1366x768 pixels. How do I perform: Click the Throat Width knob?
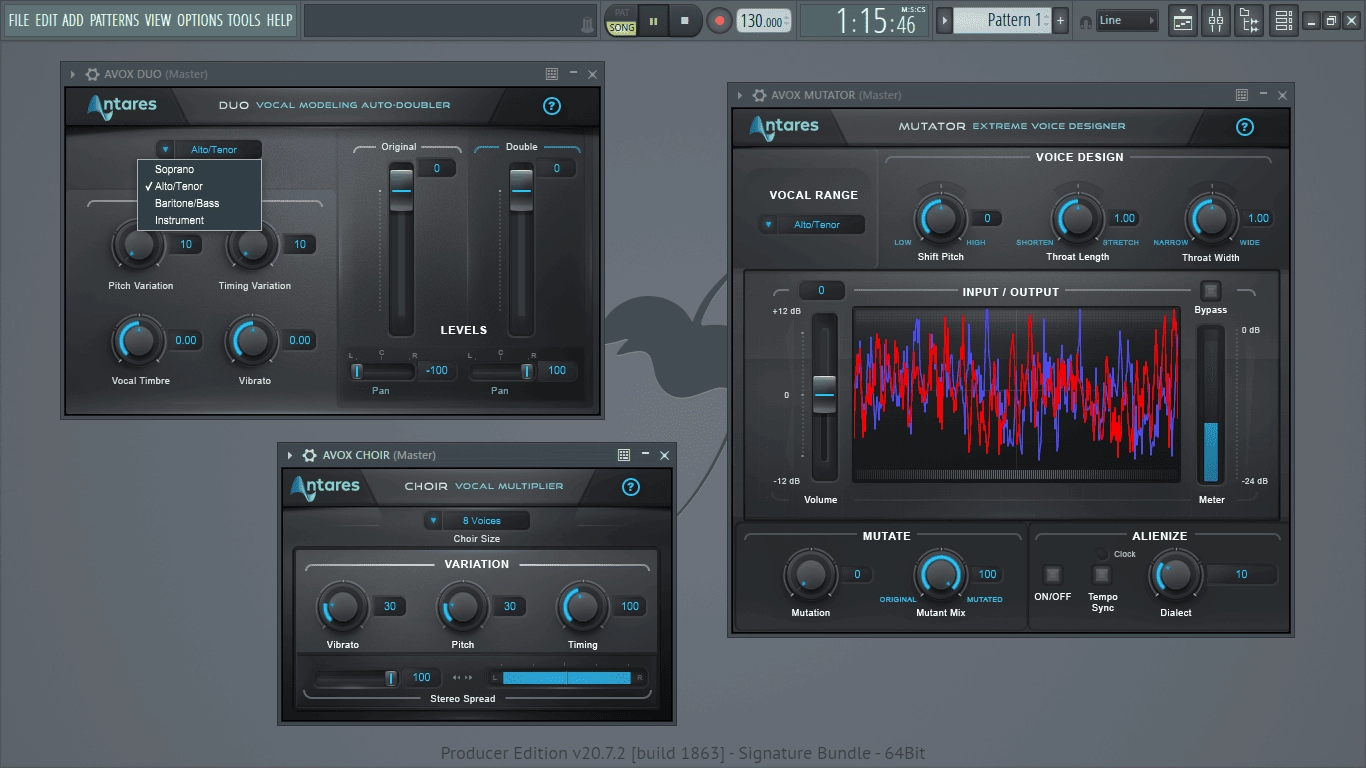point(1211,219)
